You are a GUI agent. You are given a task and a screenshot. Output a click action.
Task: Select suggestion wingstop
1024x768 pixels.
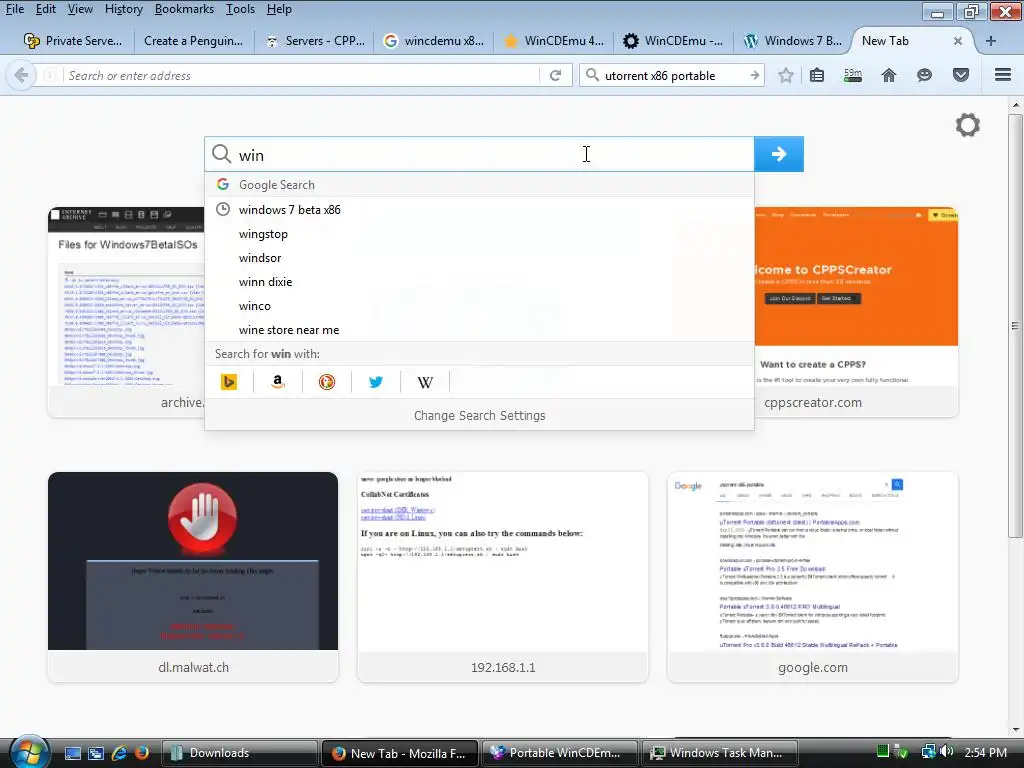point(479,233)
